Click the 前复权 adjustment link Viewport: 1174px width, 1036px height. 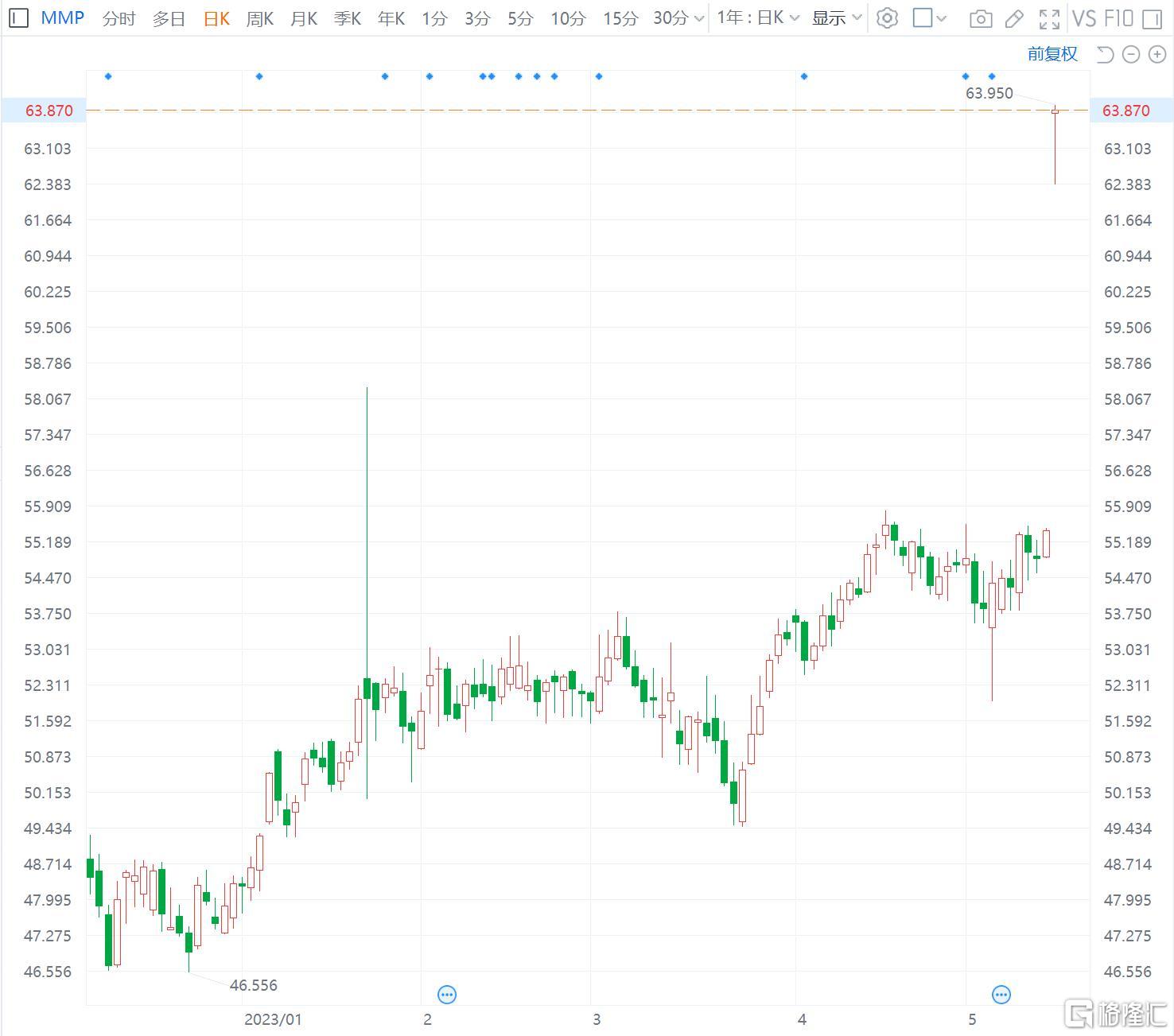pyautogui.click(x=1052, y=53)
